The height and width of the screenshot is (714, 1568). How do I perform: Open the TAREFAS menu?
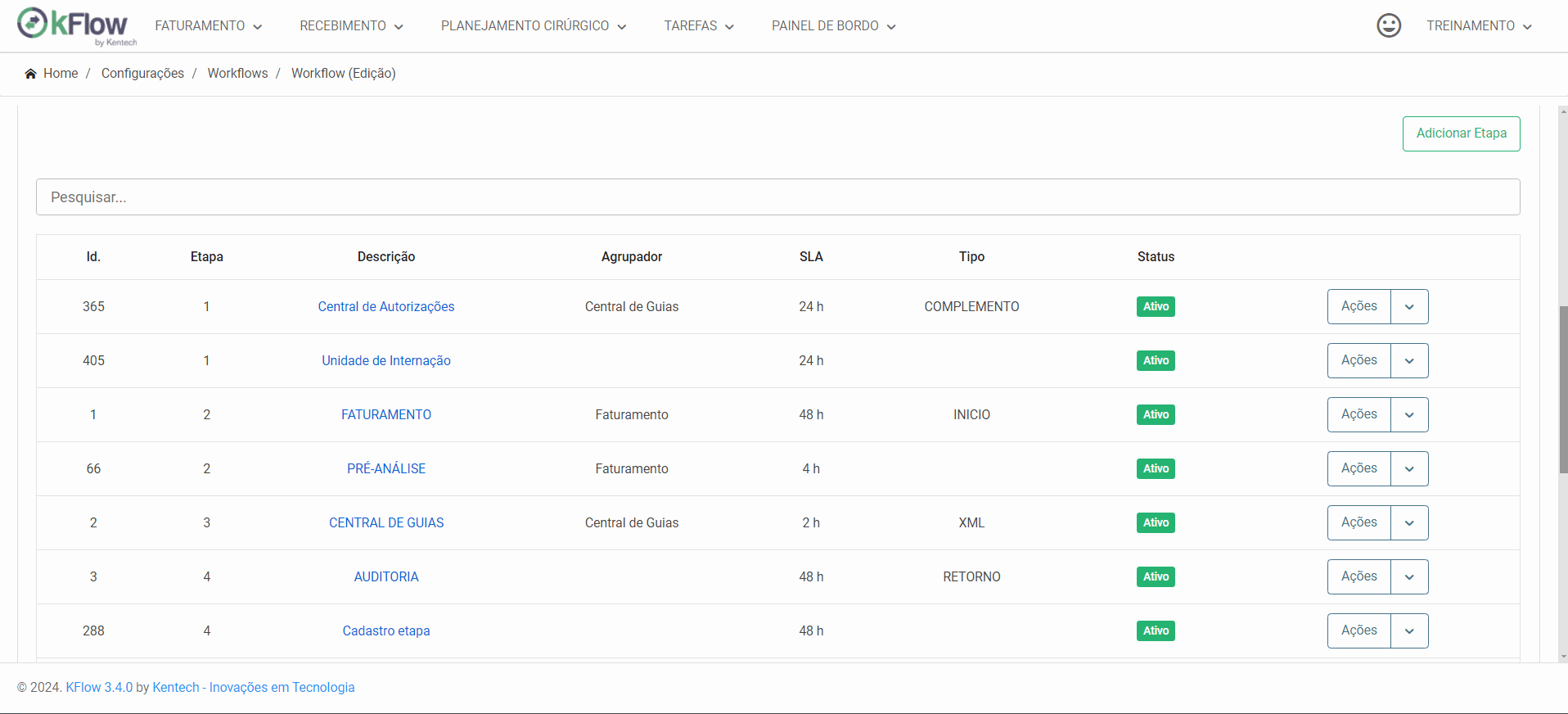(699, 26)
